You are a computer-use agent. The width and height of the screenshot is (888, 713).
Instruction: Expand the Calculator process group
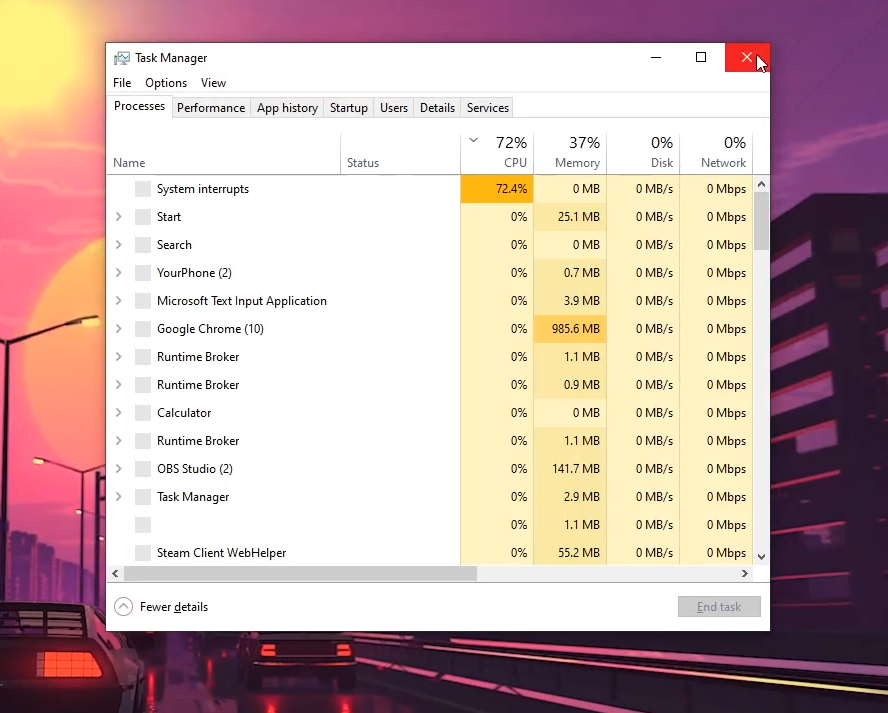point(118,413)
